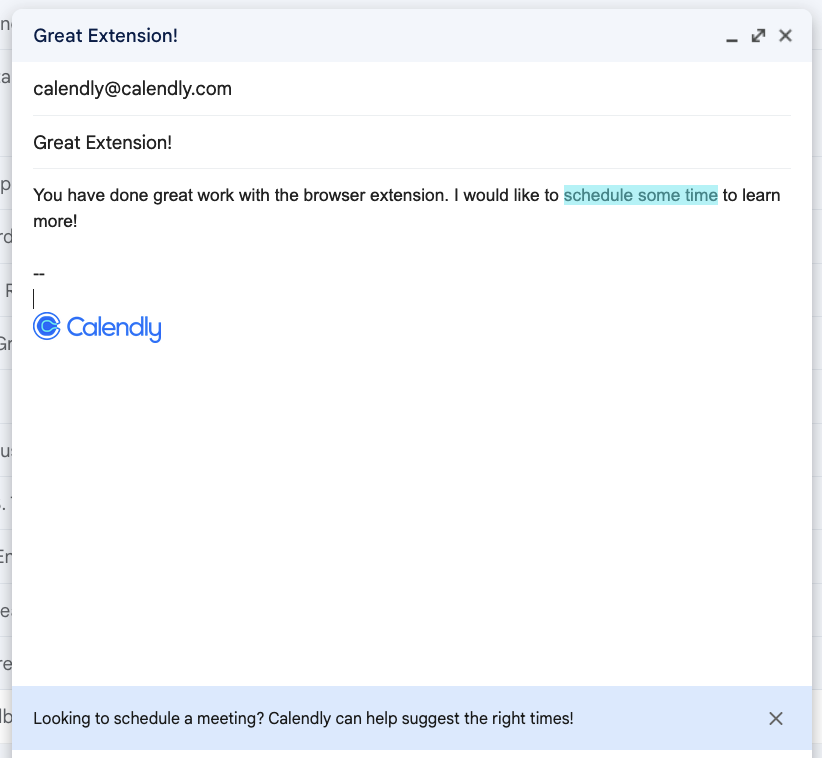Click the Calendly logo icon in signature

[47, 326]
